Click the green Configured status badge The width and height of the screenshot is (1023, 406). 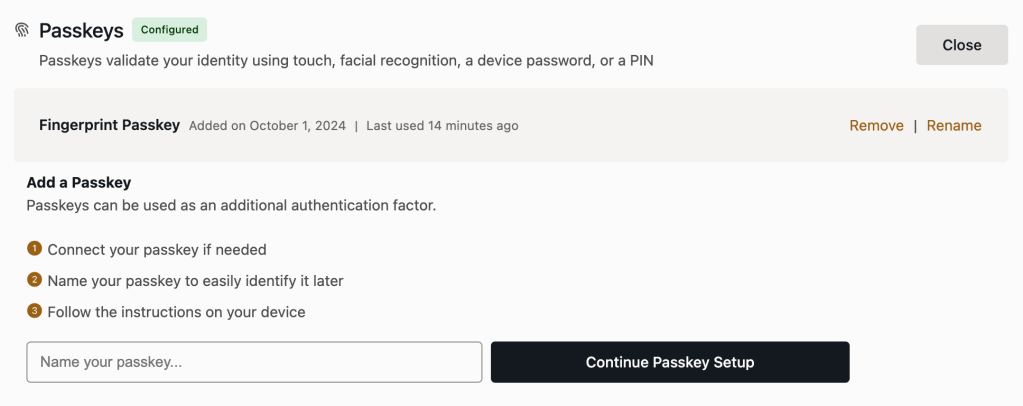170,29
